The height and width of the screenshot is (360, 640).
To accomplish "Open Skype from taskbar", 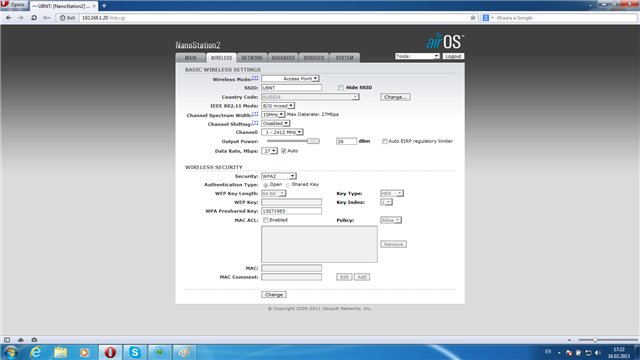I will pos(134,352).
